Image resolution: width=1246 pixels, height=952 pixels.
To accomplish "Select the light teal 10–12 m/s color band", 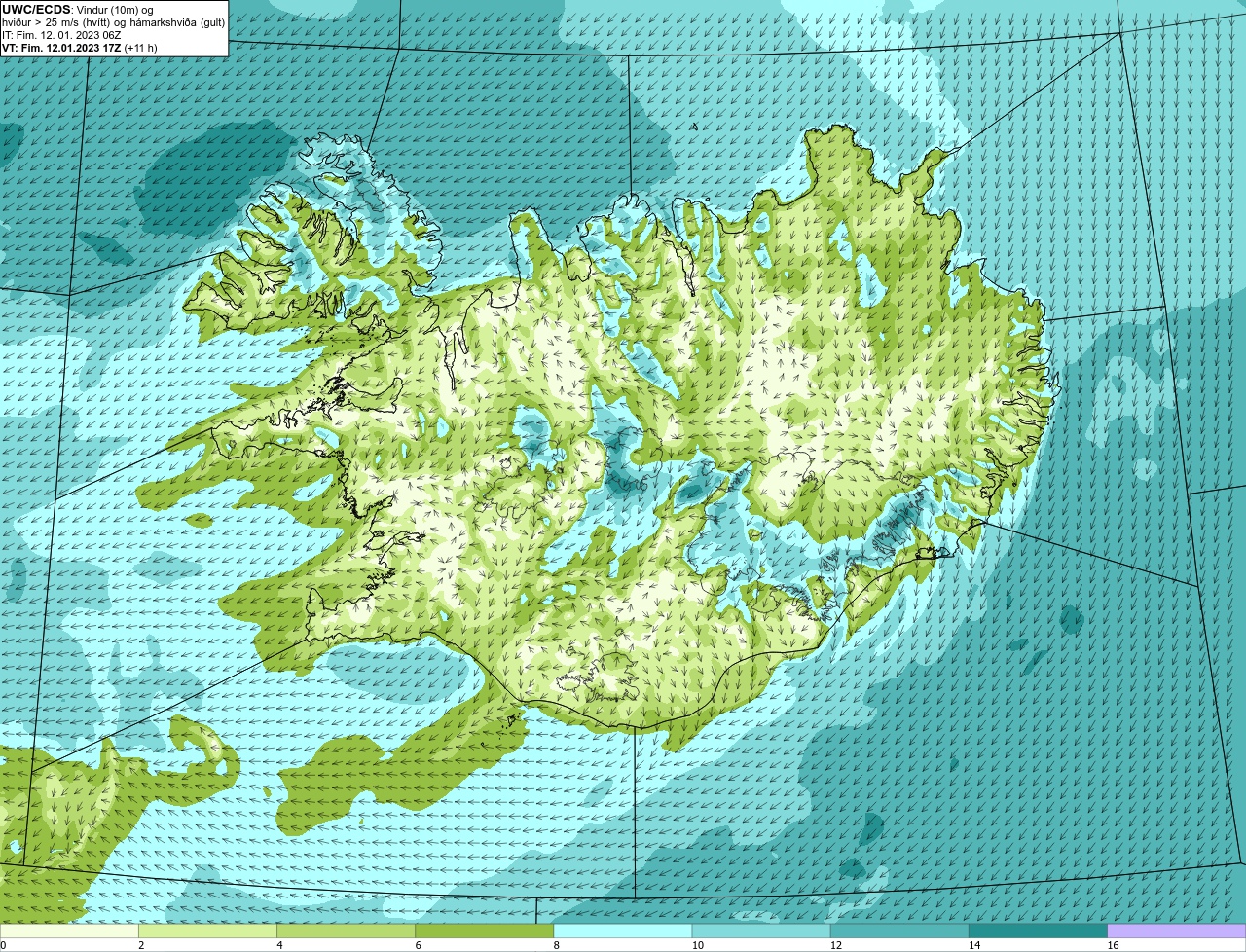I will pos(761,931).
